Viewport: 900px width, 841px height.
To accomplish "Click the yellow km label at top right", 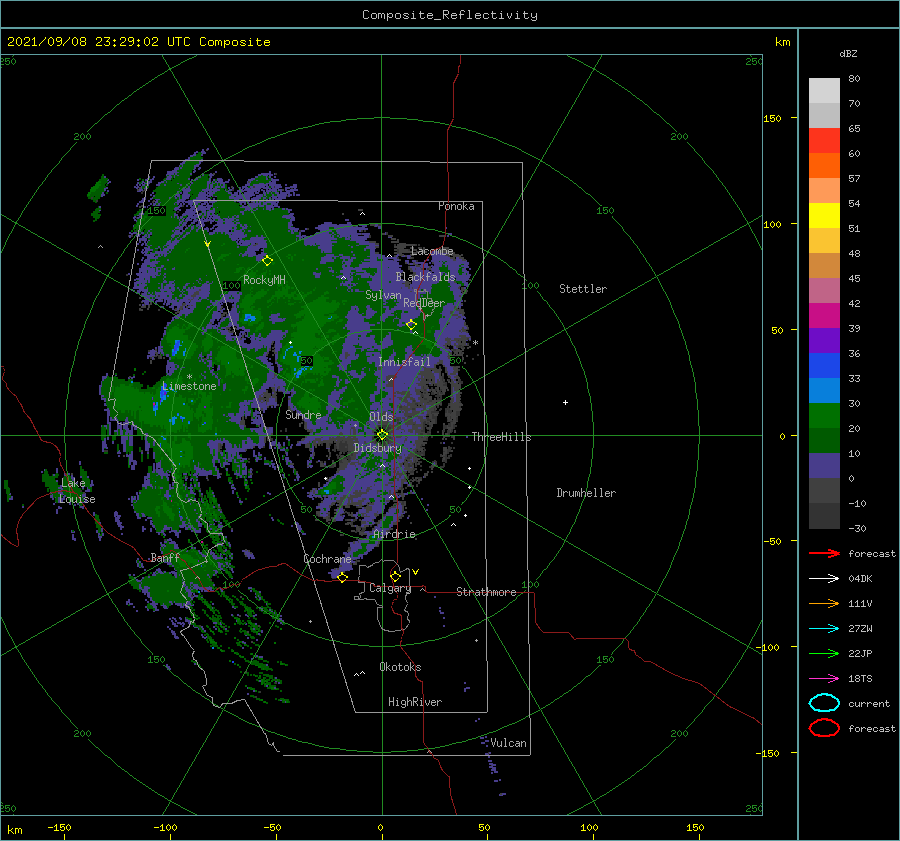I will click(x=782, y=42).
